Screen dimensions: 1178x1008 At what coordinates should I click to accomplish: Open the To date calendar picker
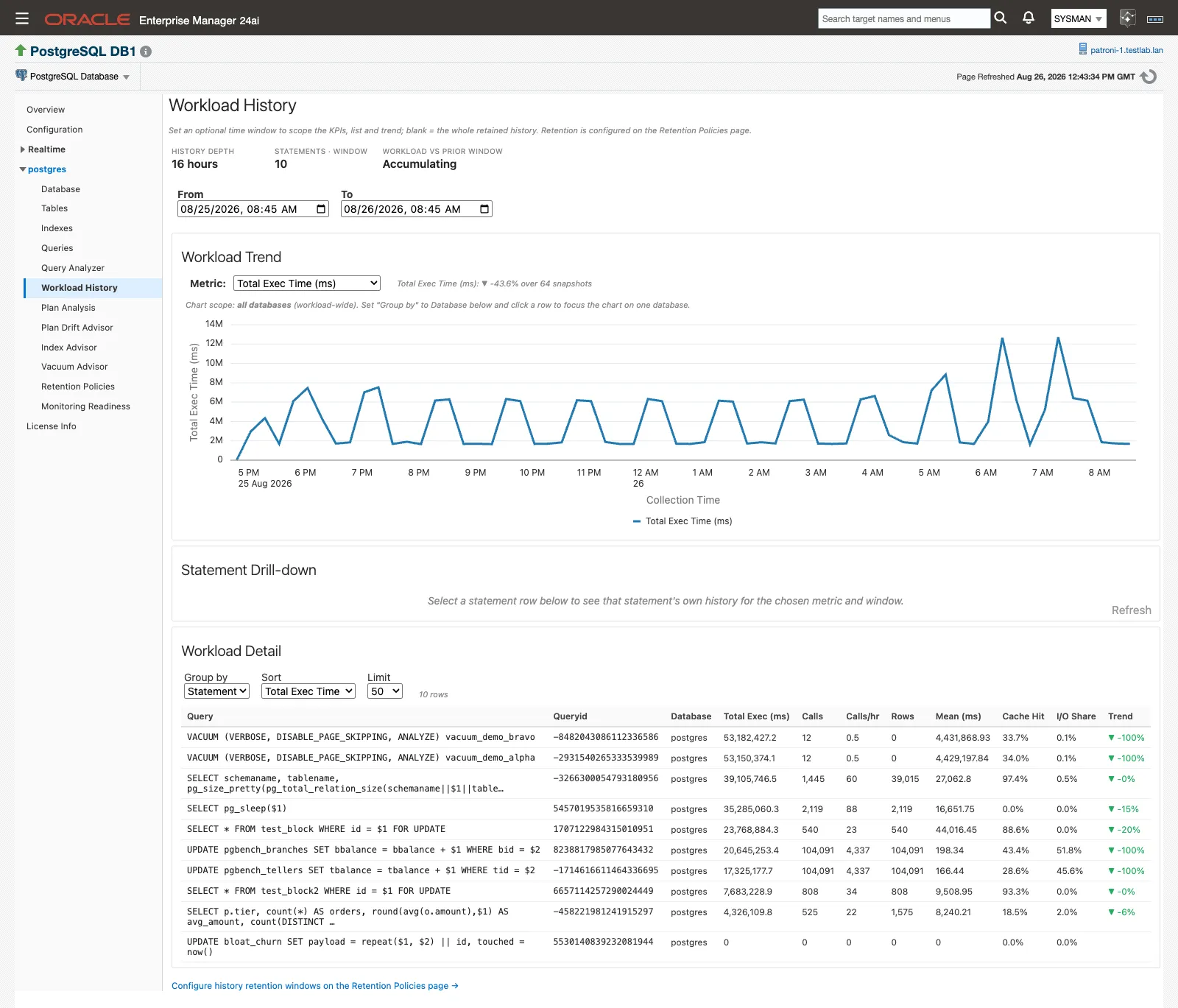(484, 209)
